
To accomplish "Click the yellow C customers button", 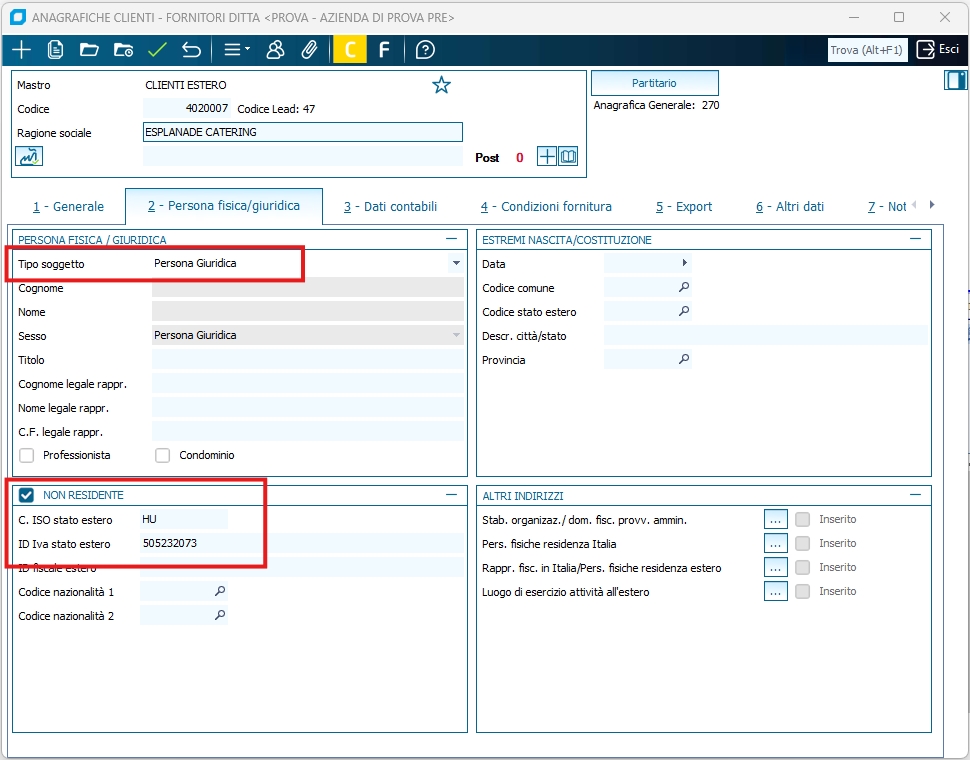I will tap(349, 50).
